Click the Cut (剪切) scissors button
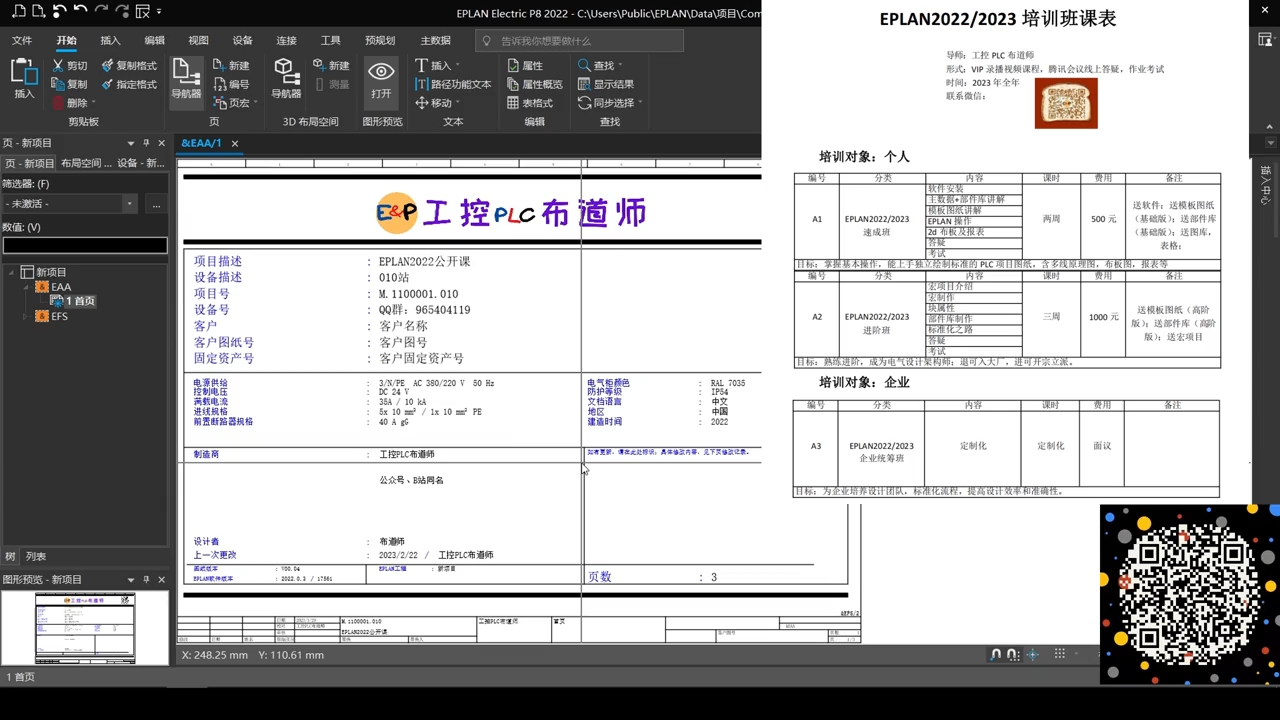 coord(69,65)
